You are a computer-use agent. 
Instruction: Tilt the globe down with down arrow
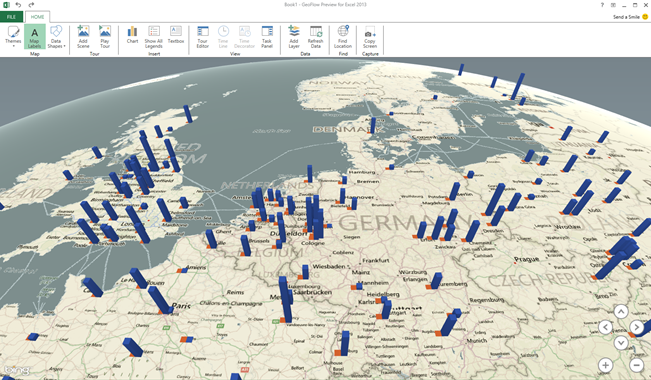tap(621, 343)
